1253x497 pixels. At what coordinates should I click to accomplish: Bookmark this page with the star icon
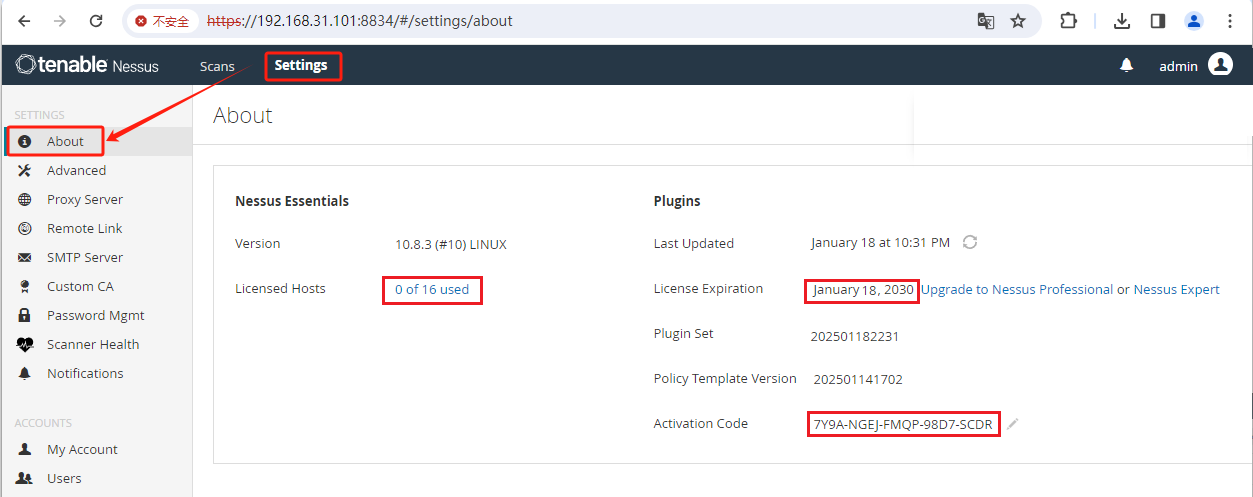1018,21
